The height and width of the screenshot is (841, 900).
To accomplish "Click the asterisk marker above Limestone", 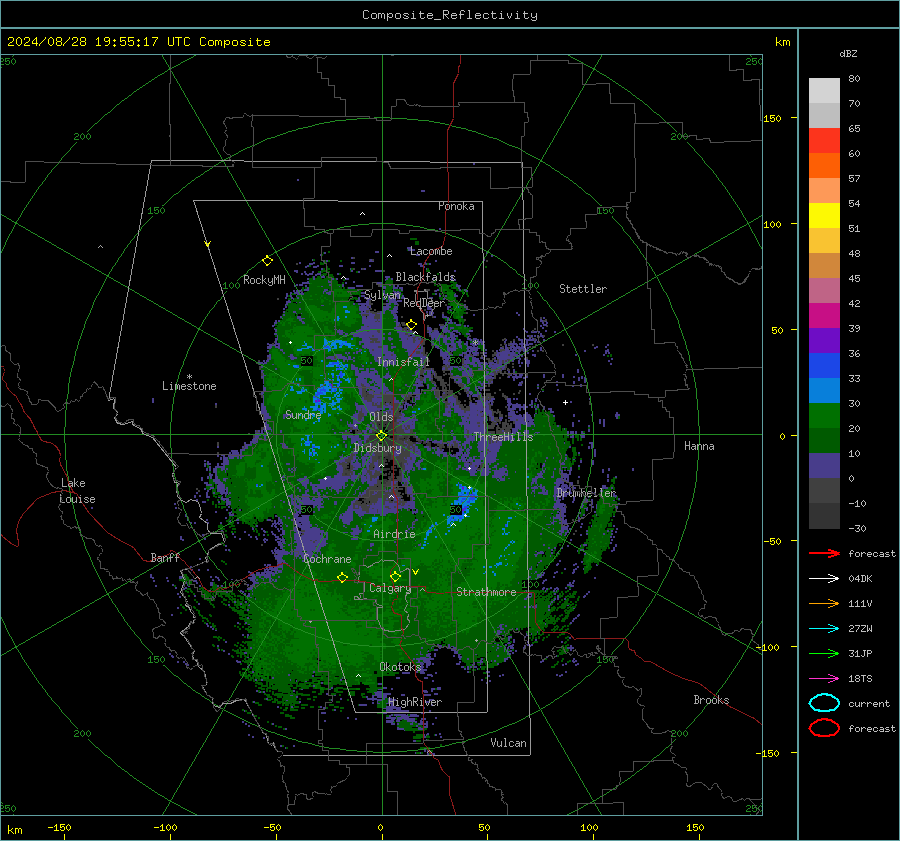I will point(189,377).
